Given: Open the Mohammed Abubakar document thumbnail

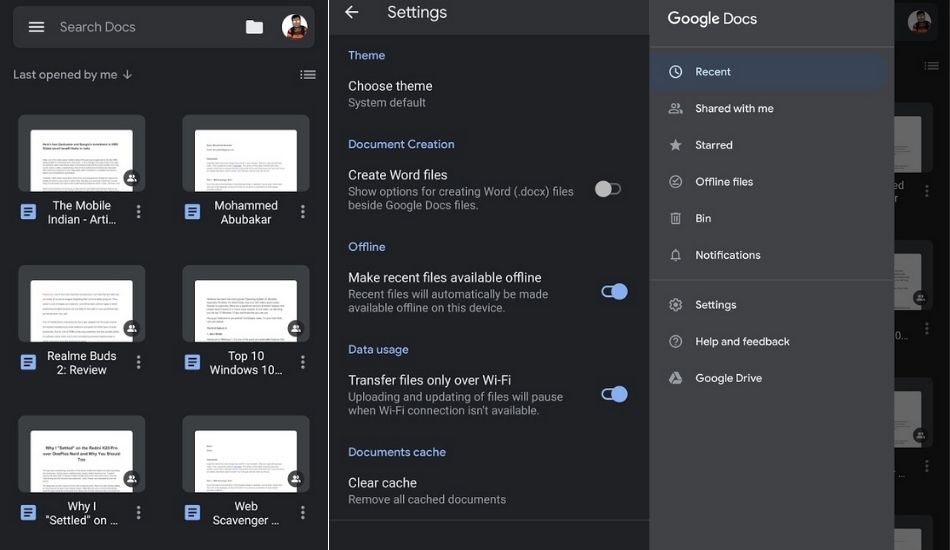Looking at the screenshot, I should pyautogui.click(x=246, y=153).
